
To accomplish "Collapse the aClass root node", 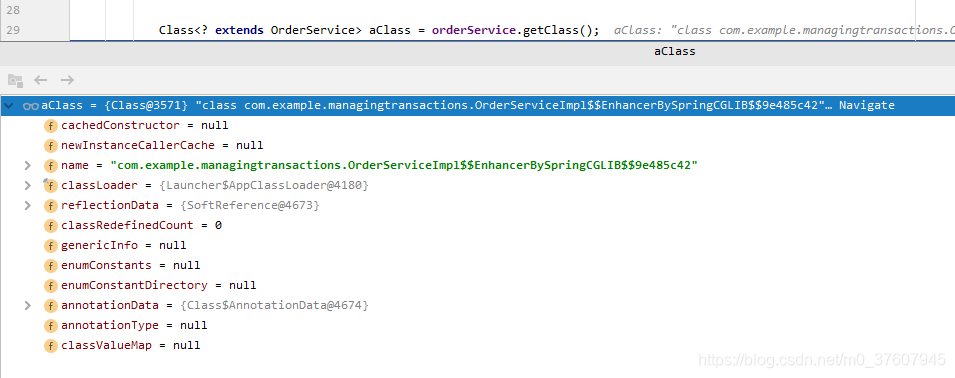I will tap(9, 105).
